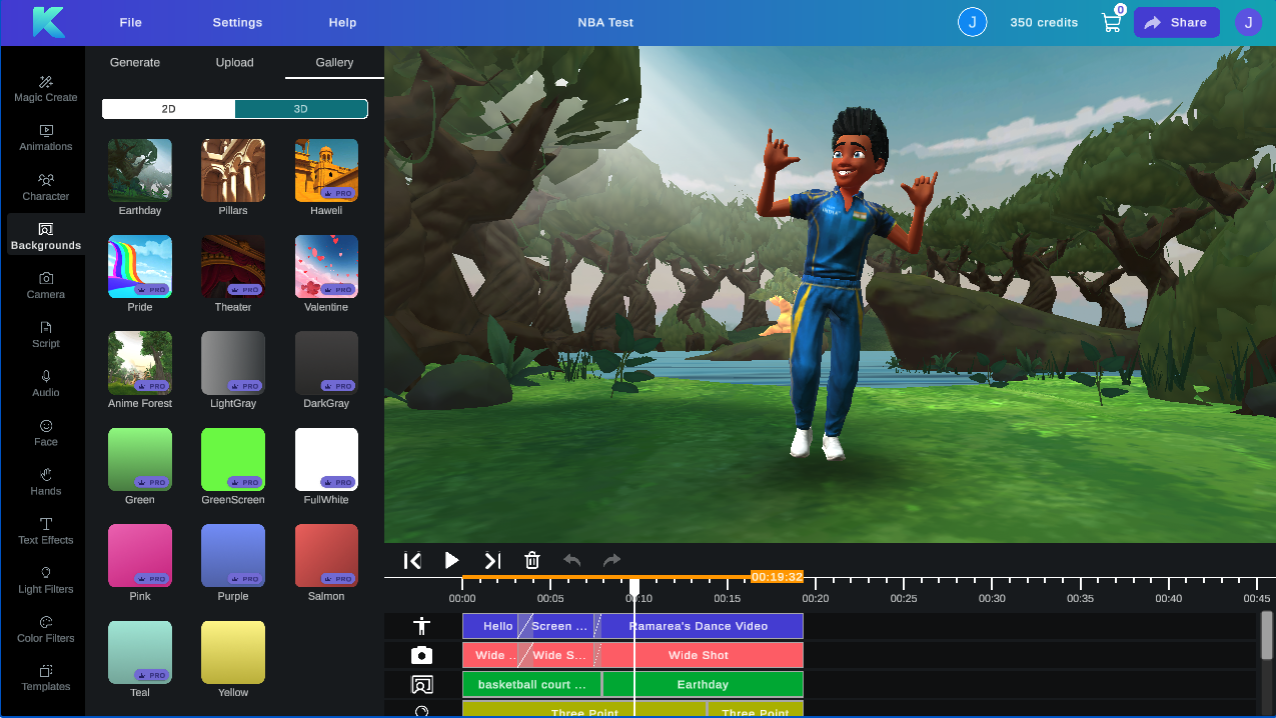Open the Hands animation panel
The height and width of the screenshot is (718, 1276).
[45, 481]
